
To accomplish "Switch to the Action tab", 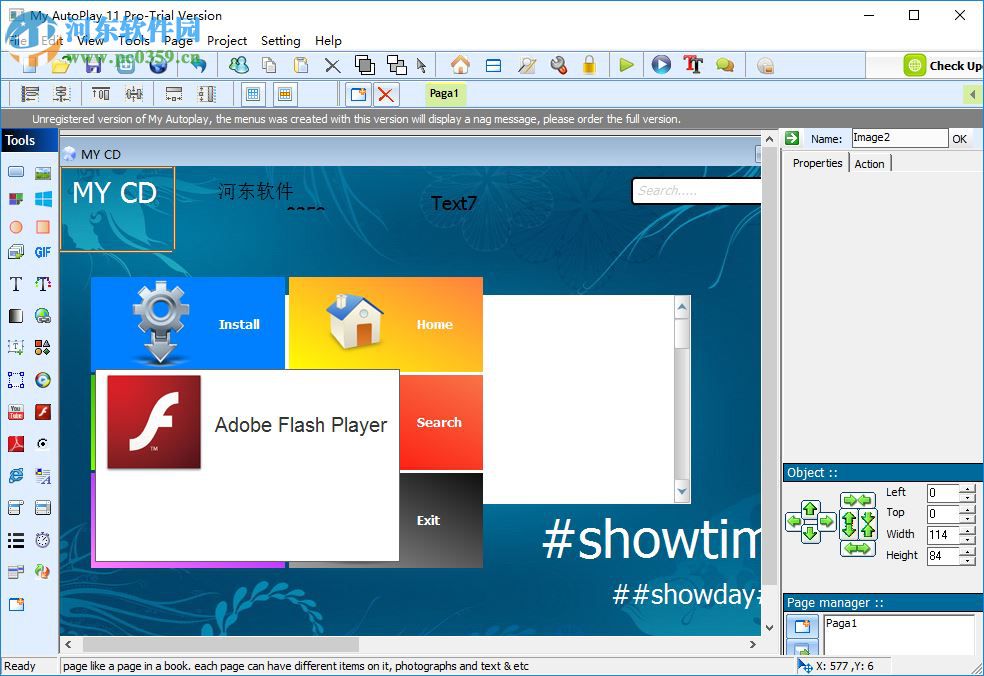I will 869,164.
